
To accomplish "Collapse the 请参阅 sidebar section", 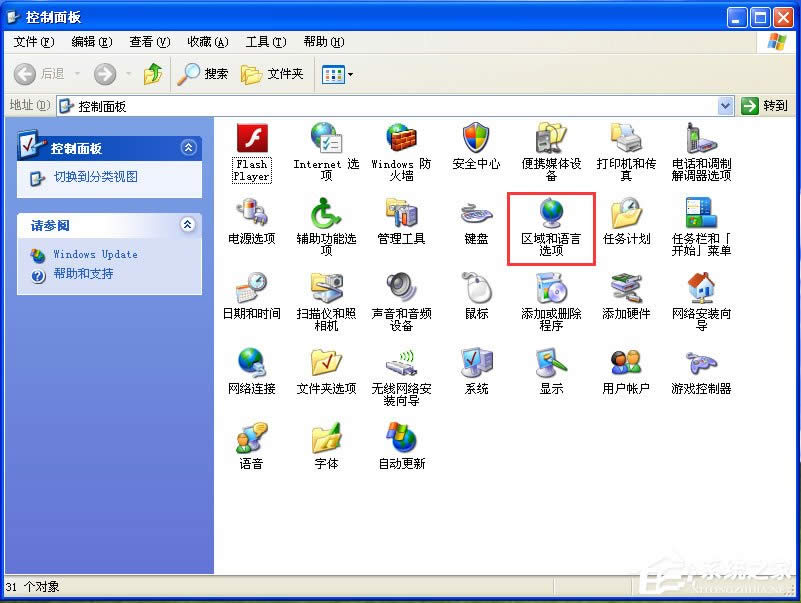I will coord(187,224).
